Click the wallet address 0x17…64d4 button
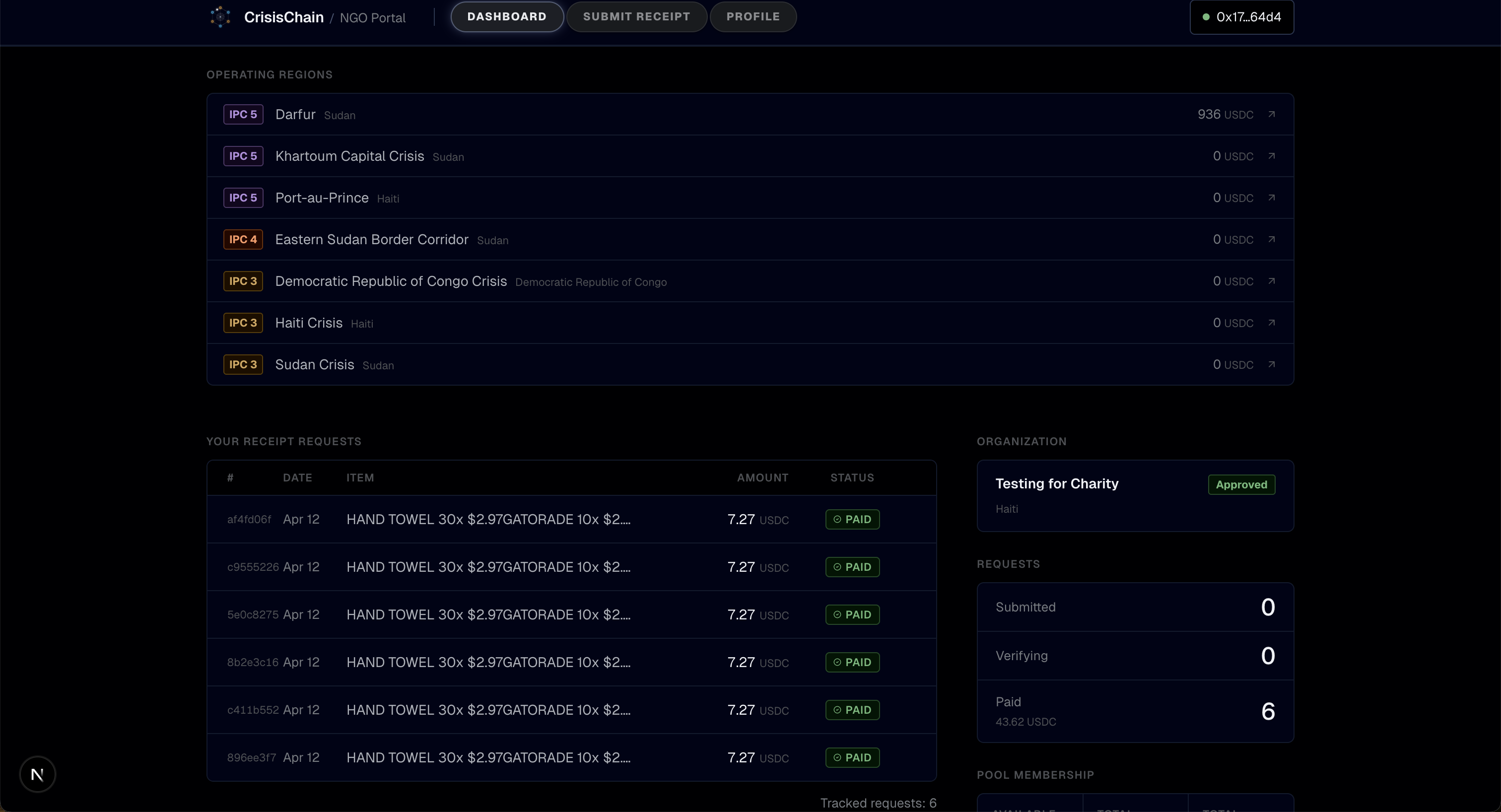The image size is (1501, 812). (1241, 17)
